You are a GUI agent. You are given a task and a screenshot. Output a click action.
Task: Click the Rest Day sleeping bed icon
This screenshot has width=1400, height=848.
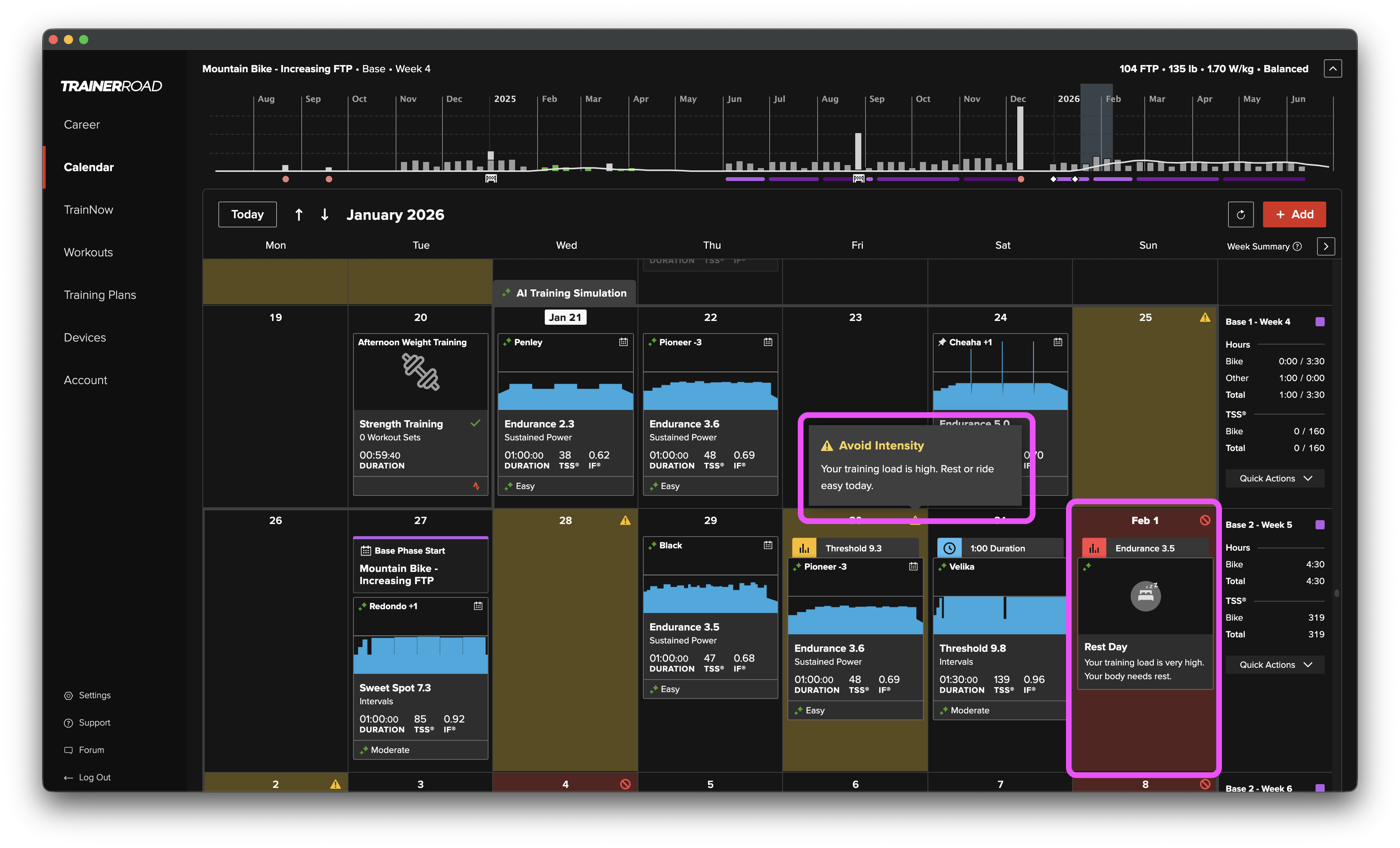click(x=1145, y=596)
